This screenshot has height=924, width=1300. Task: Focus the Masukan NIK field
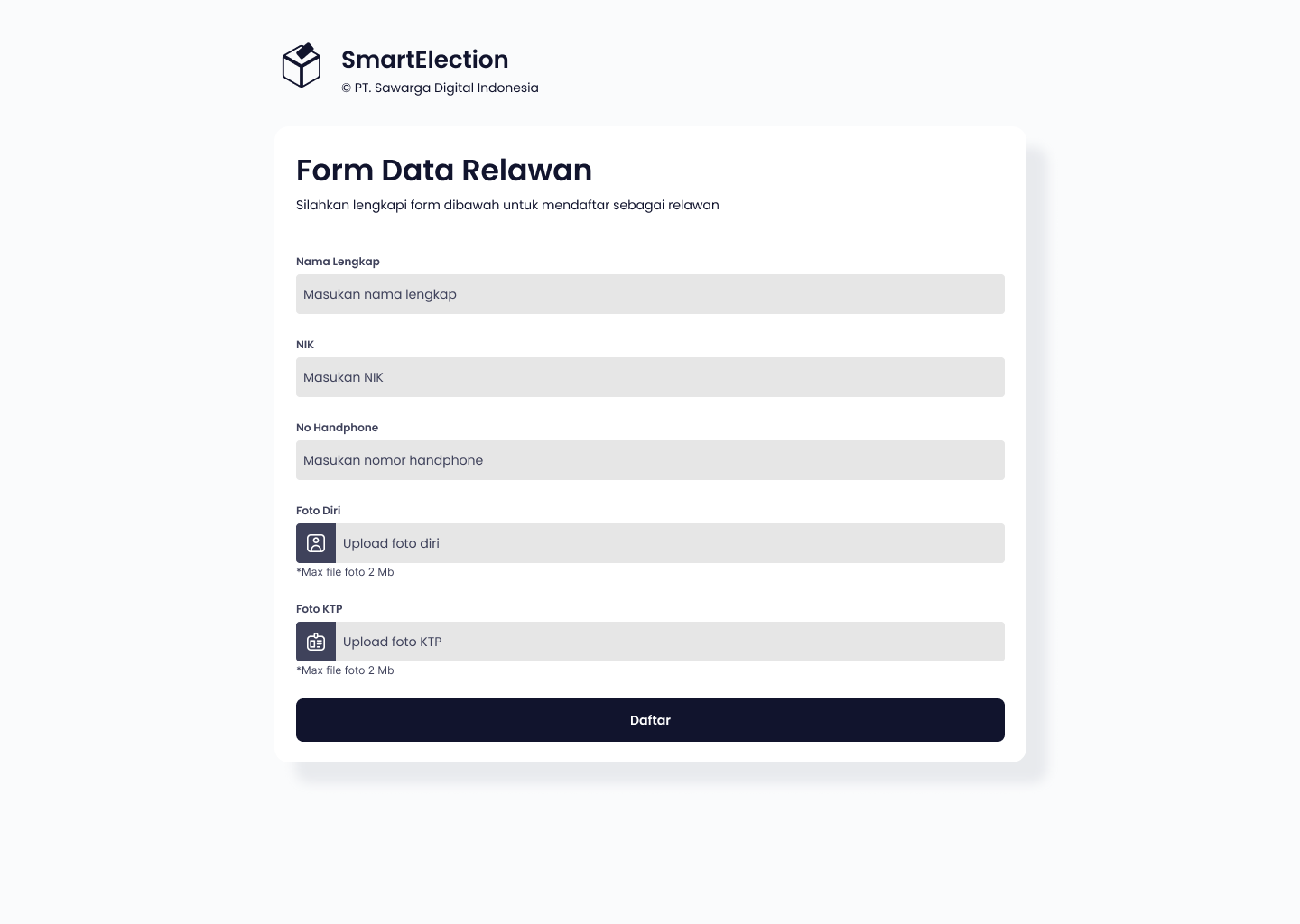pos(650,377)
